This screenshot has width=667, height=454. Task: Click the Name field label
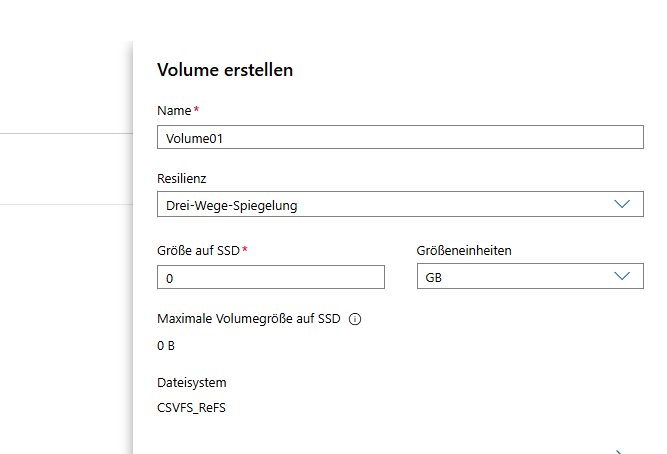(174, 111)
